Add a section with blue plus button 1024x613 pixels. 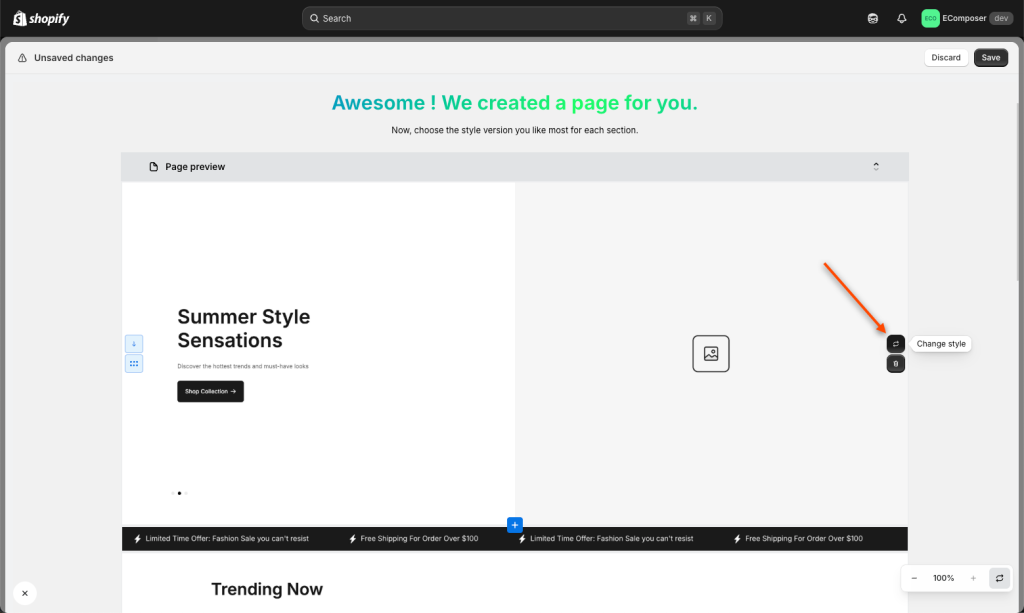coord(515,525)
